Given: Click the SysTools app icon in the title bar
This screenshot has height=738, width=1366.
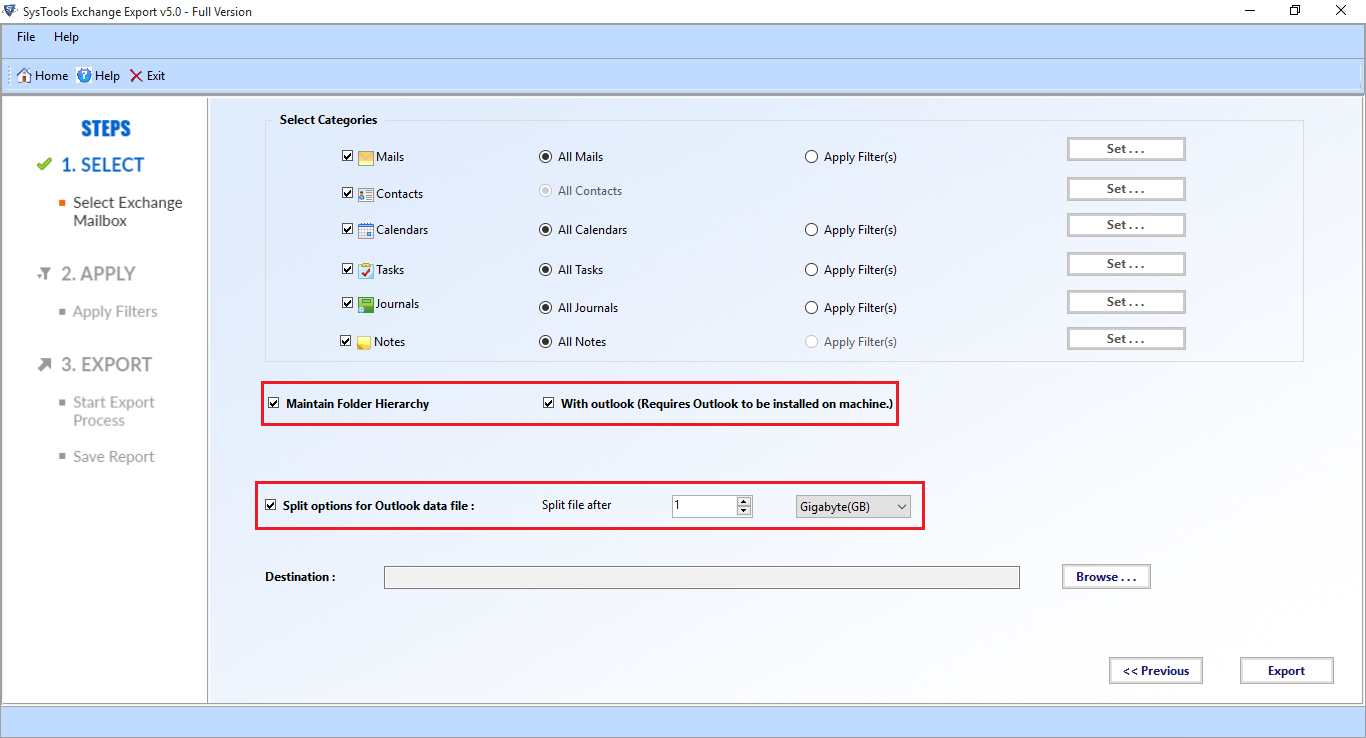Looking at the screenshot, I should [11, 11].
